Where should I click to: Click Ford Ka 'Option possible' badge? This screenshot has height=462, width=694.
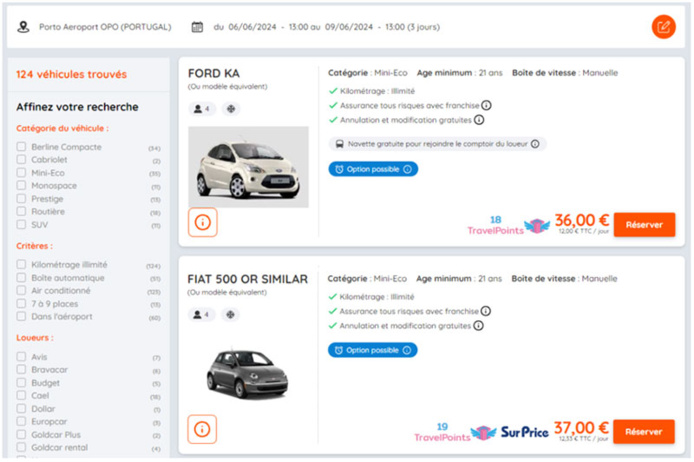[x=373, y=169]
